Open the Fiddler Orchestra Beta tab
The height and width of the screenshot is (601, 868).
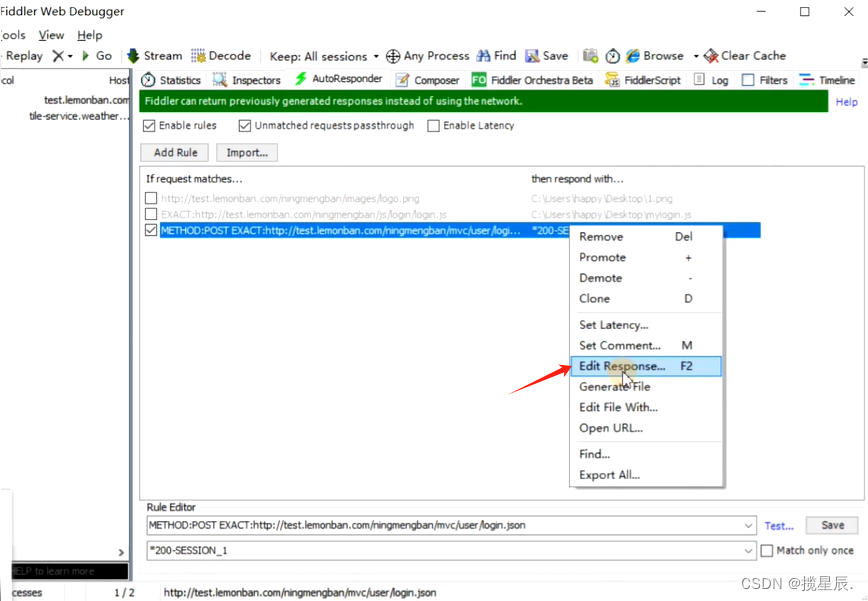[533, 80]
